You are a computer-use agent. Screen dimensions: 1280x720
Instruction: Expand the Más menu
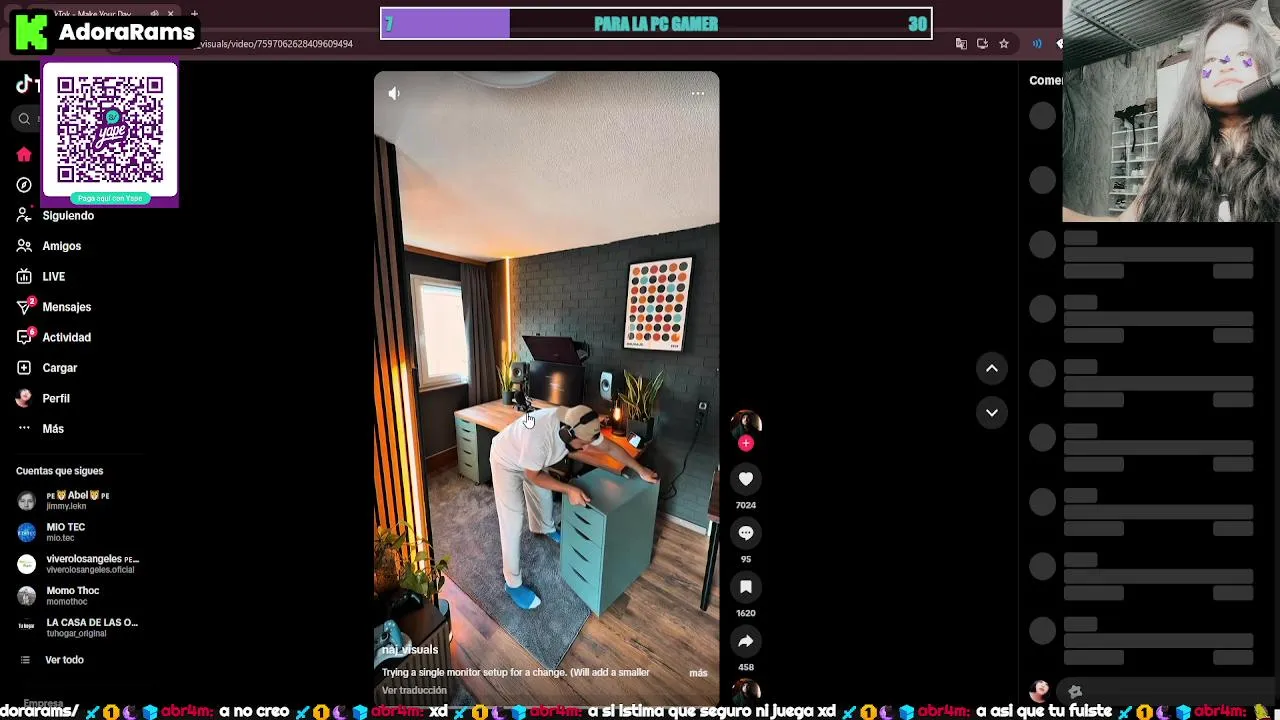click(x=40, y=429)
